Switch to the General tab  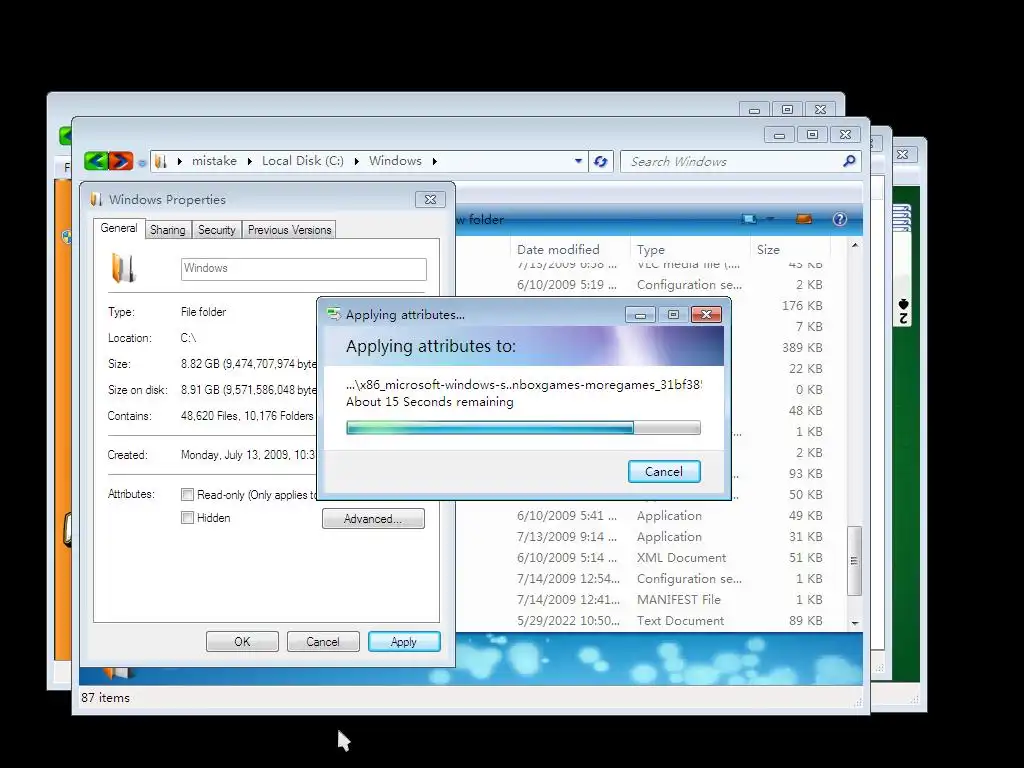click(x=118, y=228)
